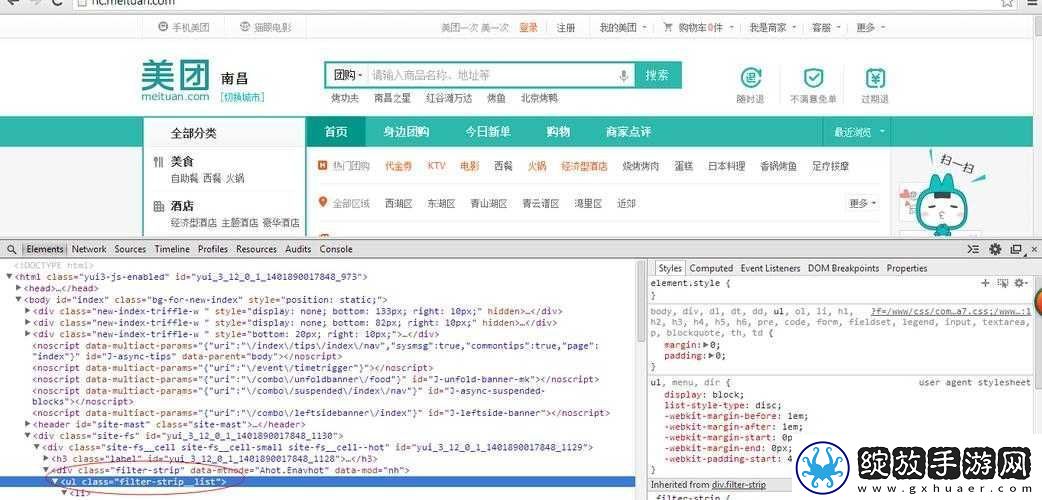This screenshot has width=1042, height=500.
Task: Click the 切换城市 switch city link
Action: pos(243,97)
